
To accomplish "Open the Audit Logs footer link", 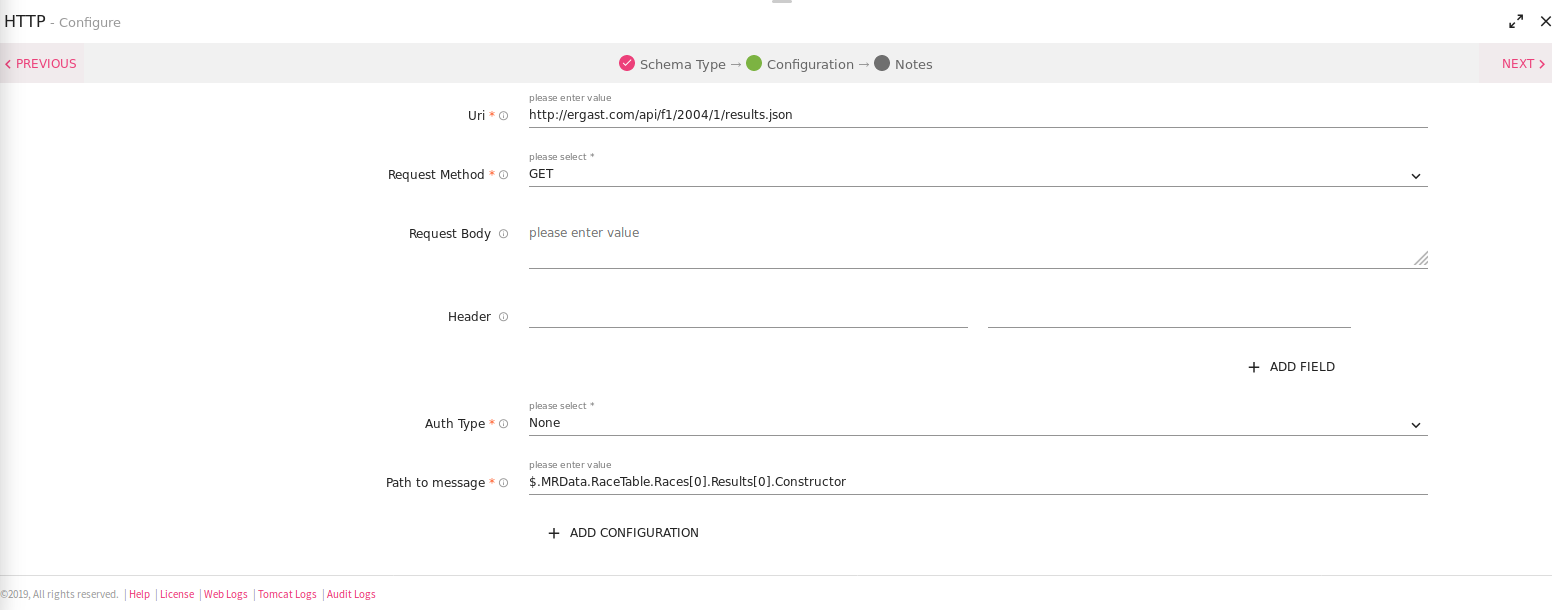I will click(351, 594).
